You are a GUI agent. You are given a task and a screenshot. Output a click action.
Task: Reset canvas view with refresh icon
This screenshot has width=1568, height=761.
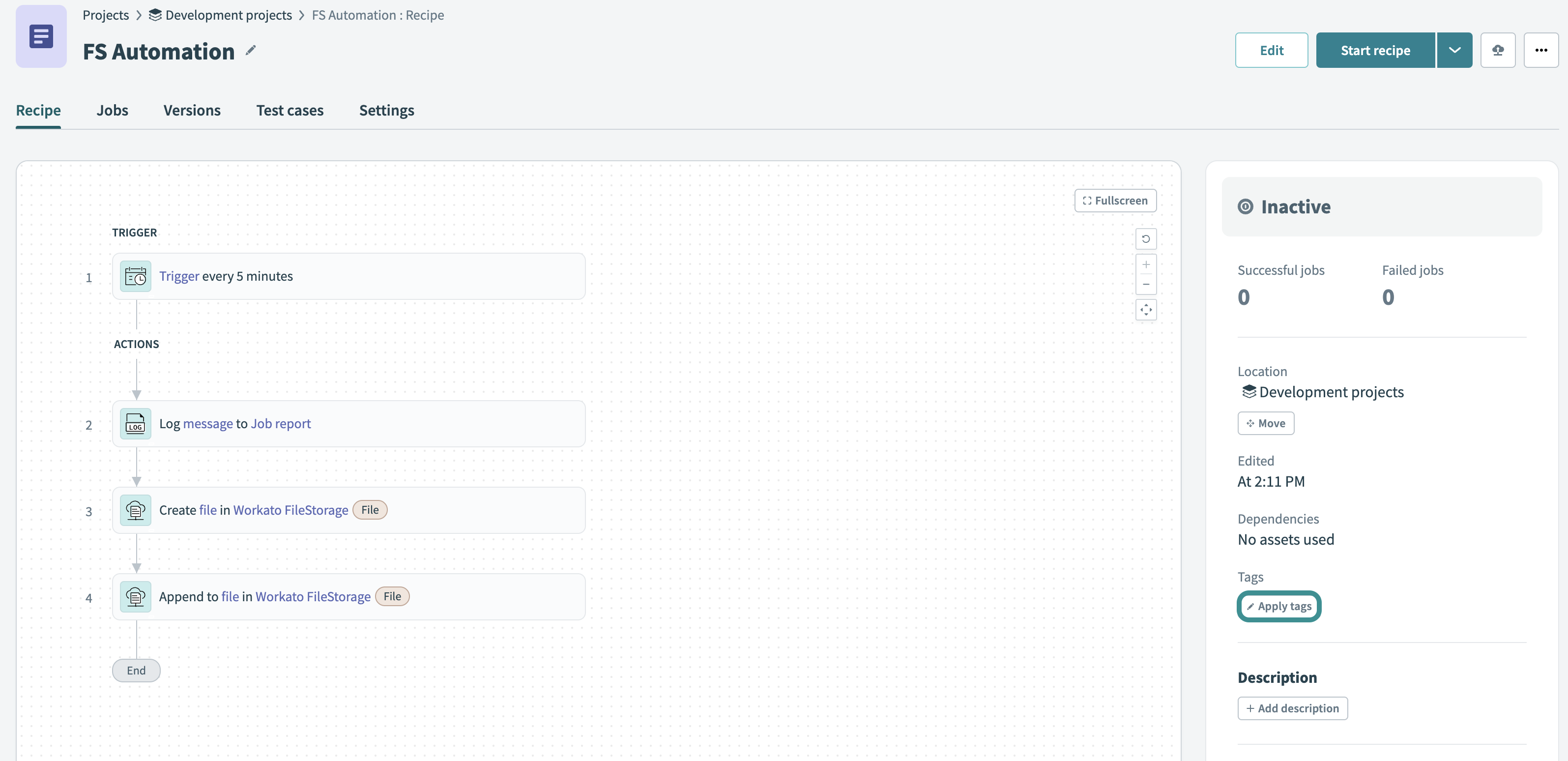[1146, 239]
